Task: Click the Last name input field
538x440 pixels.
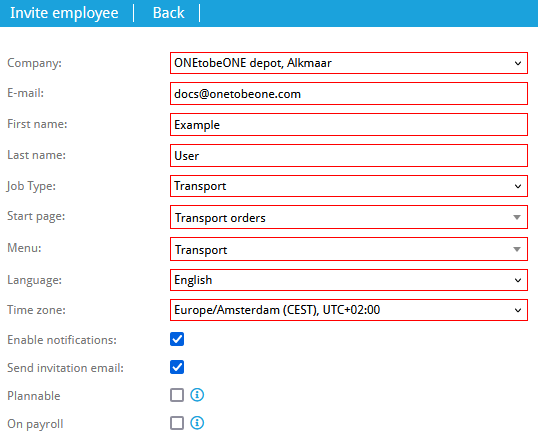Action: tap(349, 155)
